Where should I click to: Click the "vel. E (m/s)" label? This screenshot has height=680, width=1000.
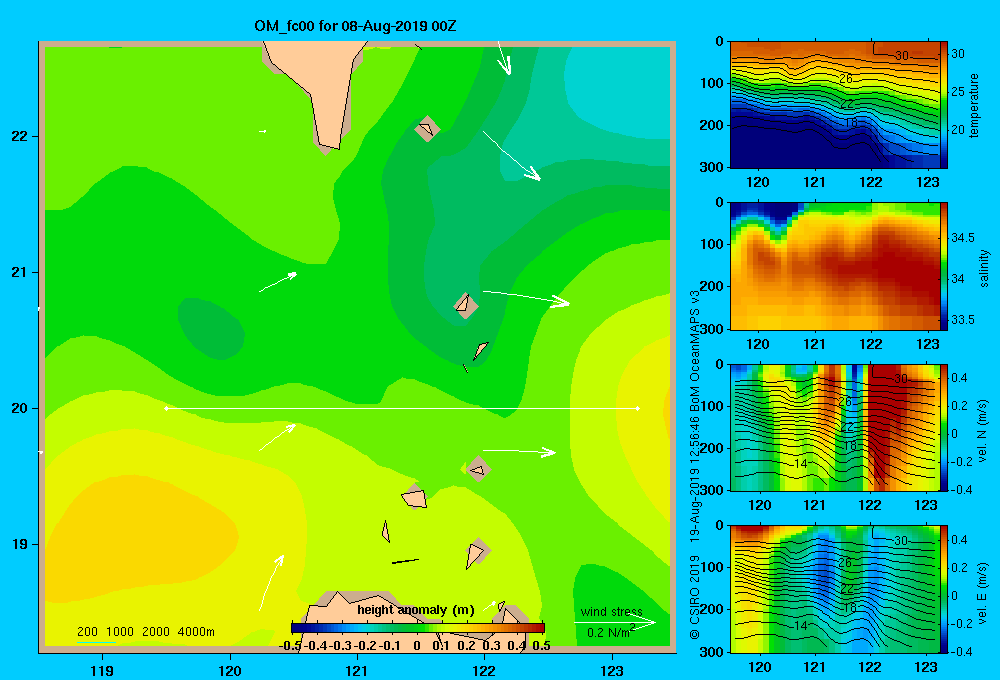point(983,593)
